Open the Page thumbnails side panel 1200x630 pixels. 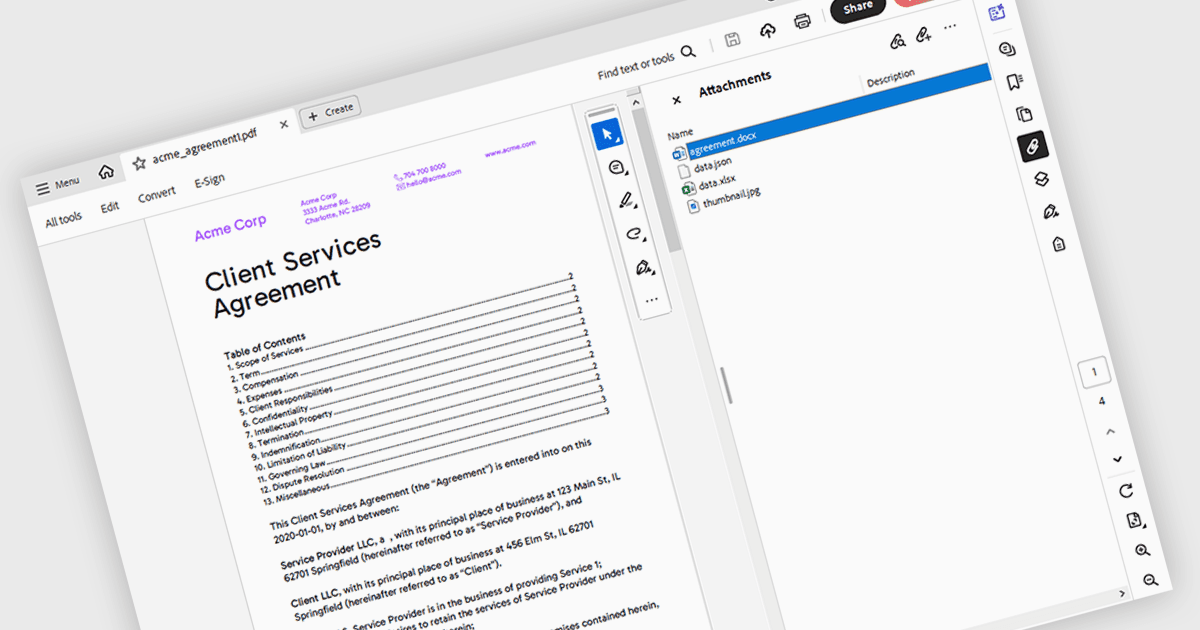pos(1023,113)
